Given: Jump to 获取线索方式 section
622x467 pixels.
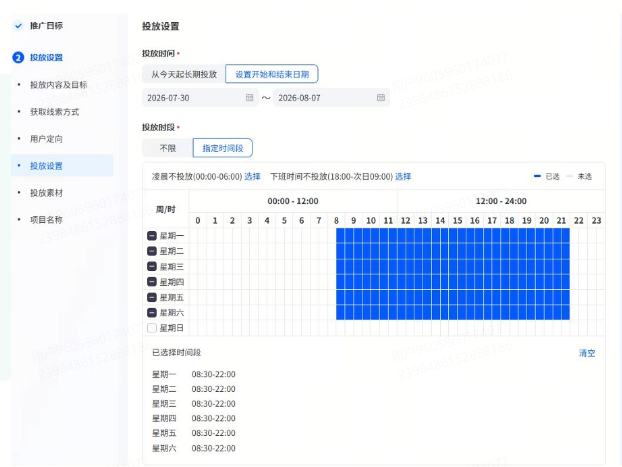Looking at the screenshot, I should [54, 112].
